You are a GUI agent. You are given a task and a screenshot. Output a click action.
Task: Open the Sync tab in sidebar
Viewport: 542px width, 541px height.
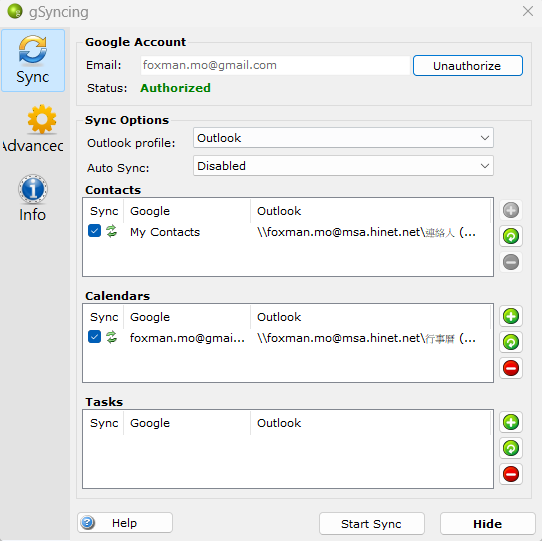pos(33,60)
